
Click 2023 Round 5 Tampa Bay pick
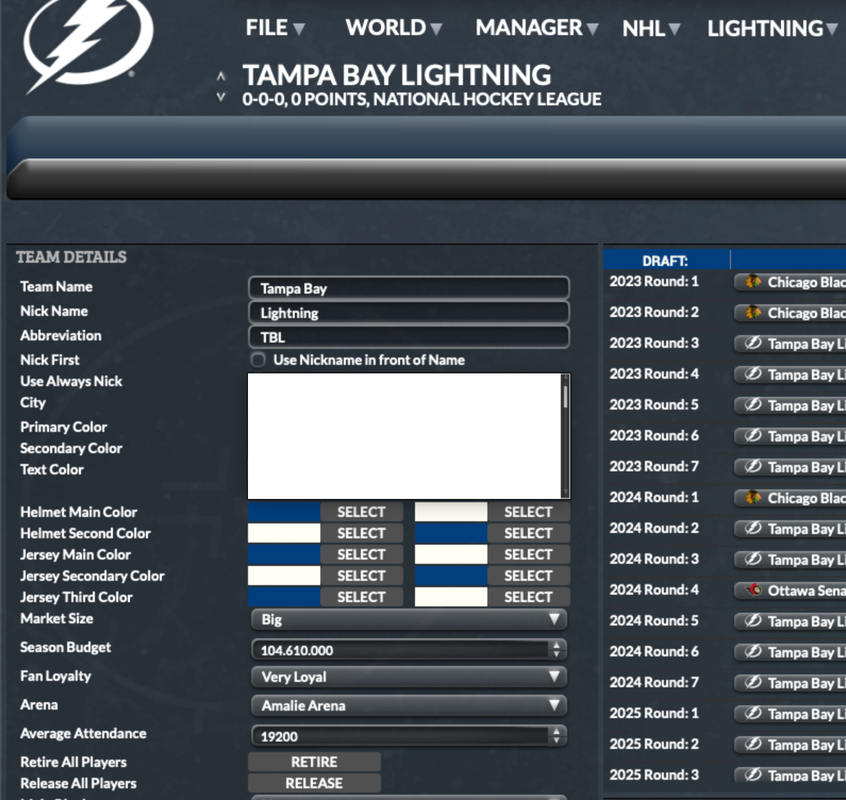(x=790, y=405)
